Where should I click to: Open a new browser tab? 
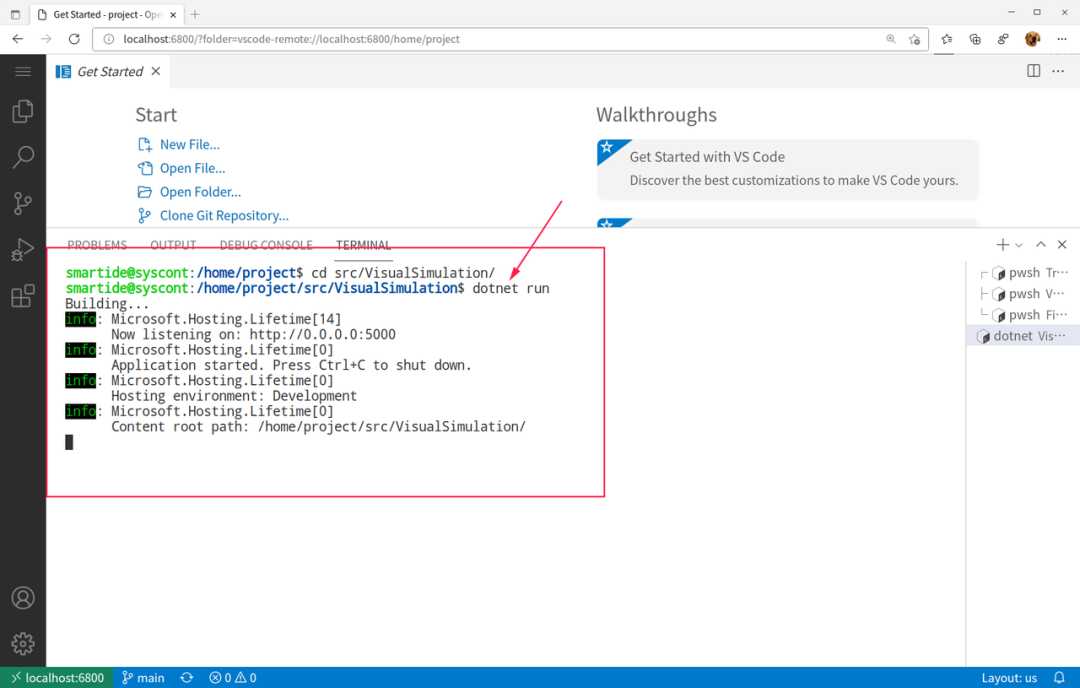tap(195, 14)
